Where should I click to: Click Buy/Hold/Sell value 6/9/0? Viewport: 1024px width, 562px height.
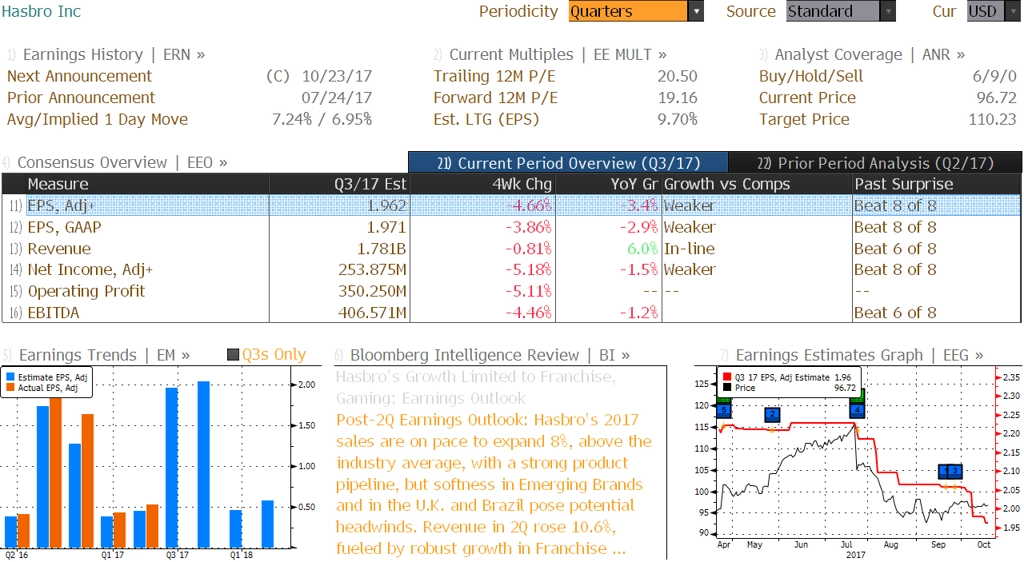point(994,76)
